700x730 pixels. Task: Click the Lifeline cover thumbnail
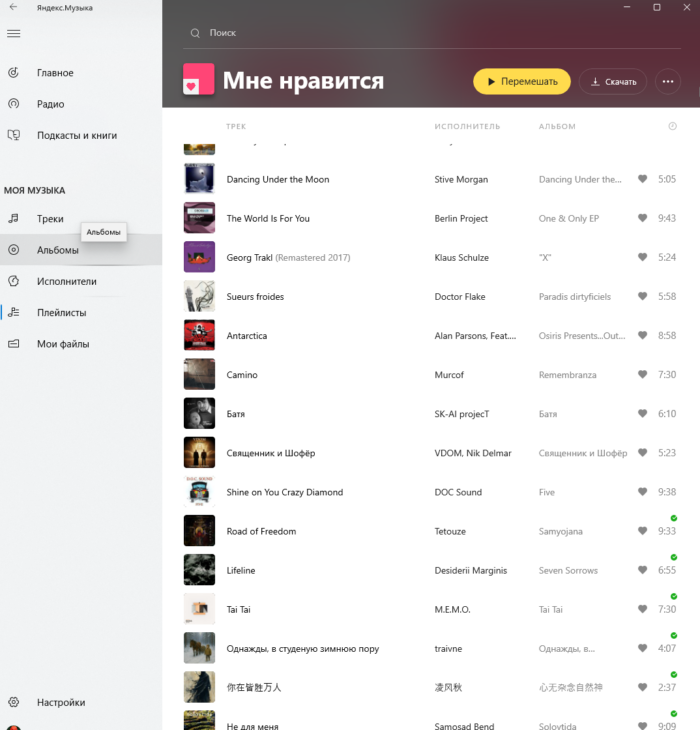click(x=199, y=569)
